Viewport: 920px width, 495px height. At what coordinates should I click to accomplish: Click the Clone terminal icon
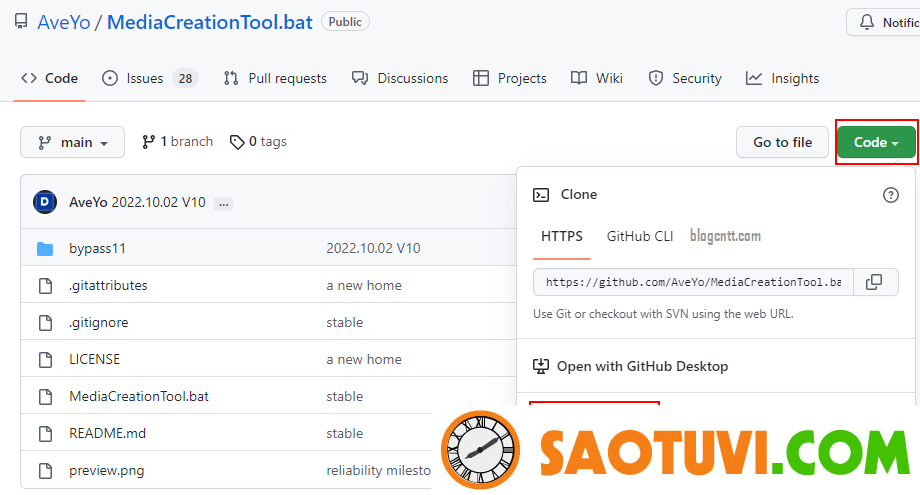click(541, 195)
